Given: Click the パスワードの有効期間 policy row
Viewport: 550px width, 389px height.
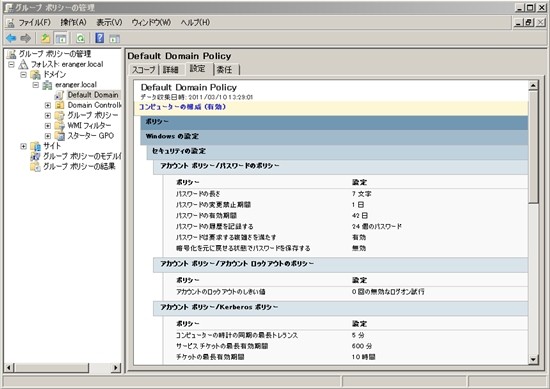Looking at the screenshot, I should (346, 216).
